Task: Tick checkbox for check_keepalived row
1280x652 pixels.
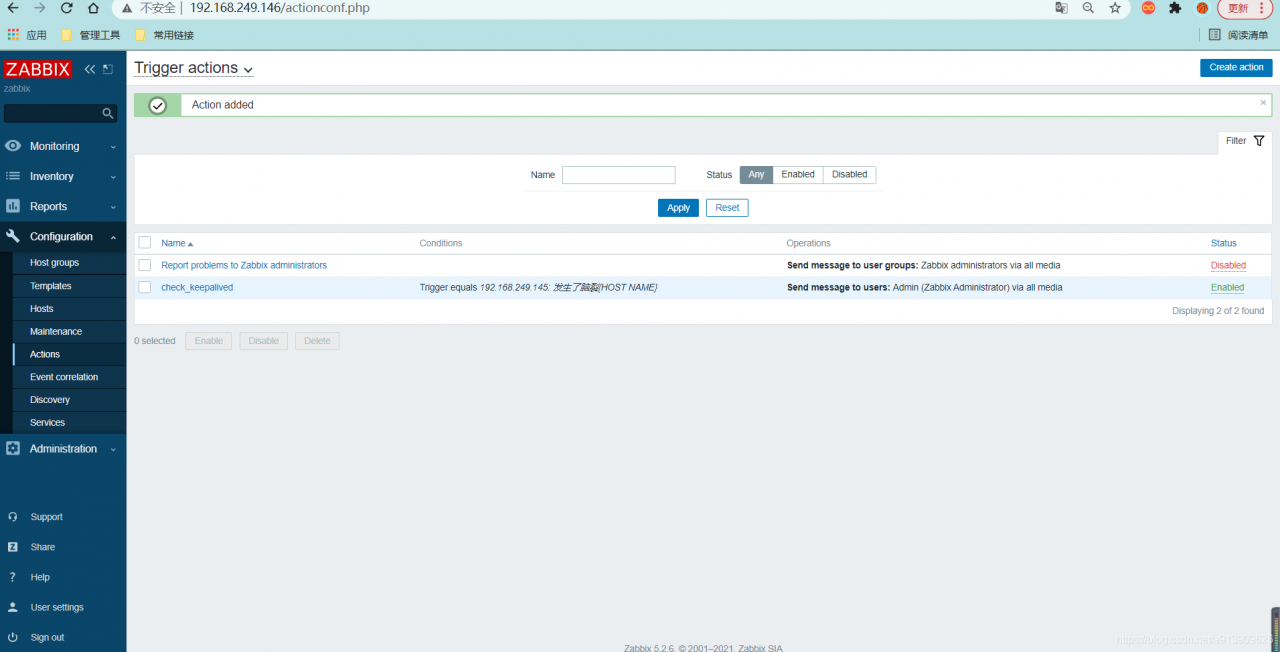Action: click(x=145, y=287)
